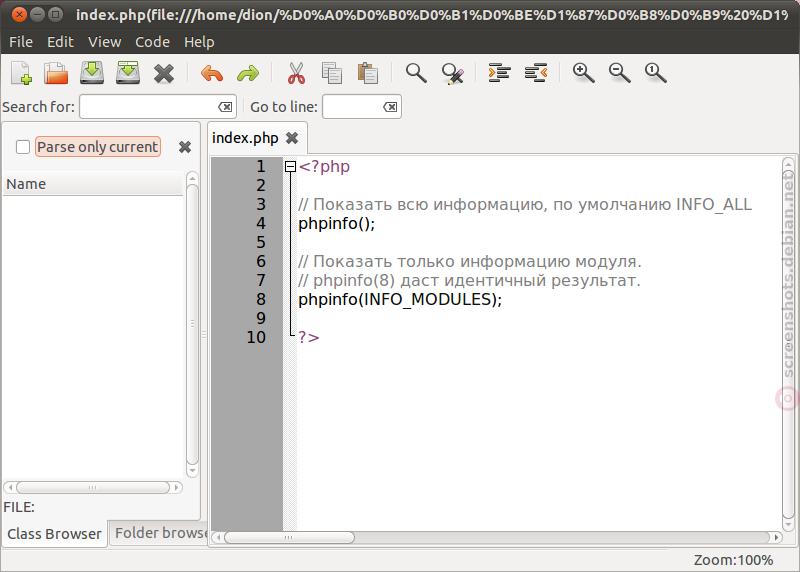Click the comment containing phpinfo(8)
This screenshot has height=572, width=800.
(469, 281)
